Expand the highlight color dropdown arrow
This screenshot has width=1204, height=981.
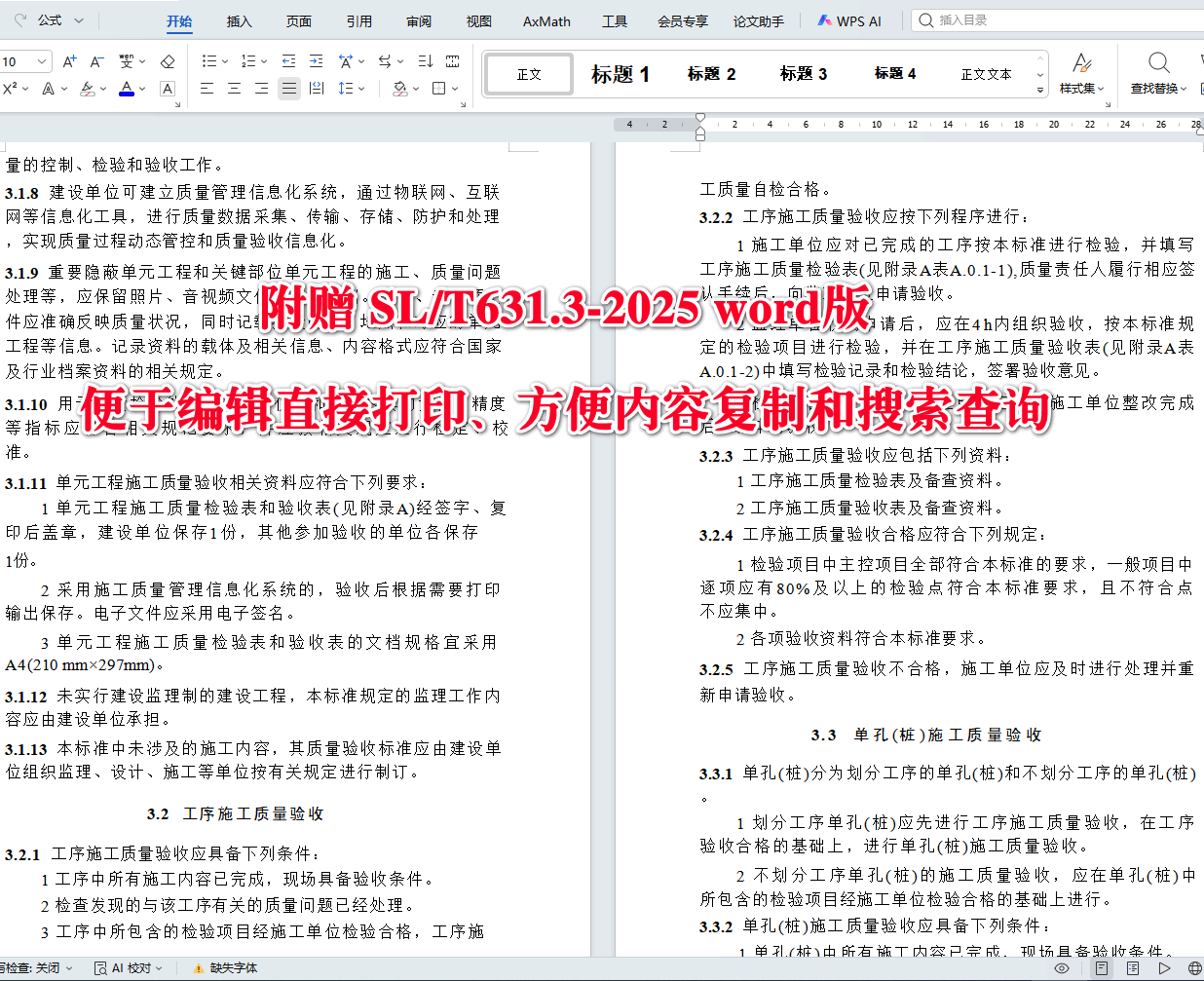point(102,89)
